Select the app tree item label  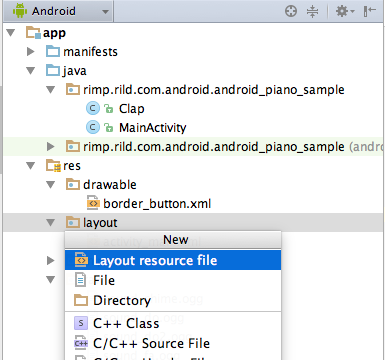coord(54,33)
